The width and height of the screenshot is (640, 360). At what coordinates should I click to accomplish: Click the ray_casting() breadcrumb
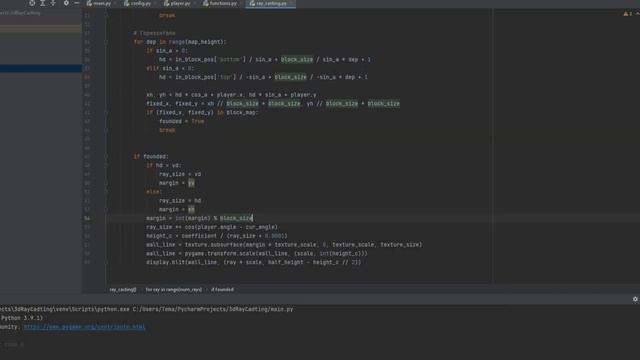[x=123, y=289]
